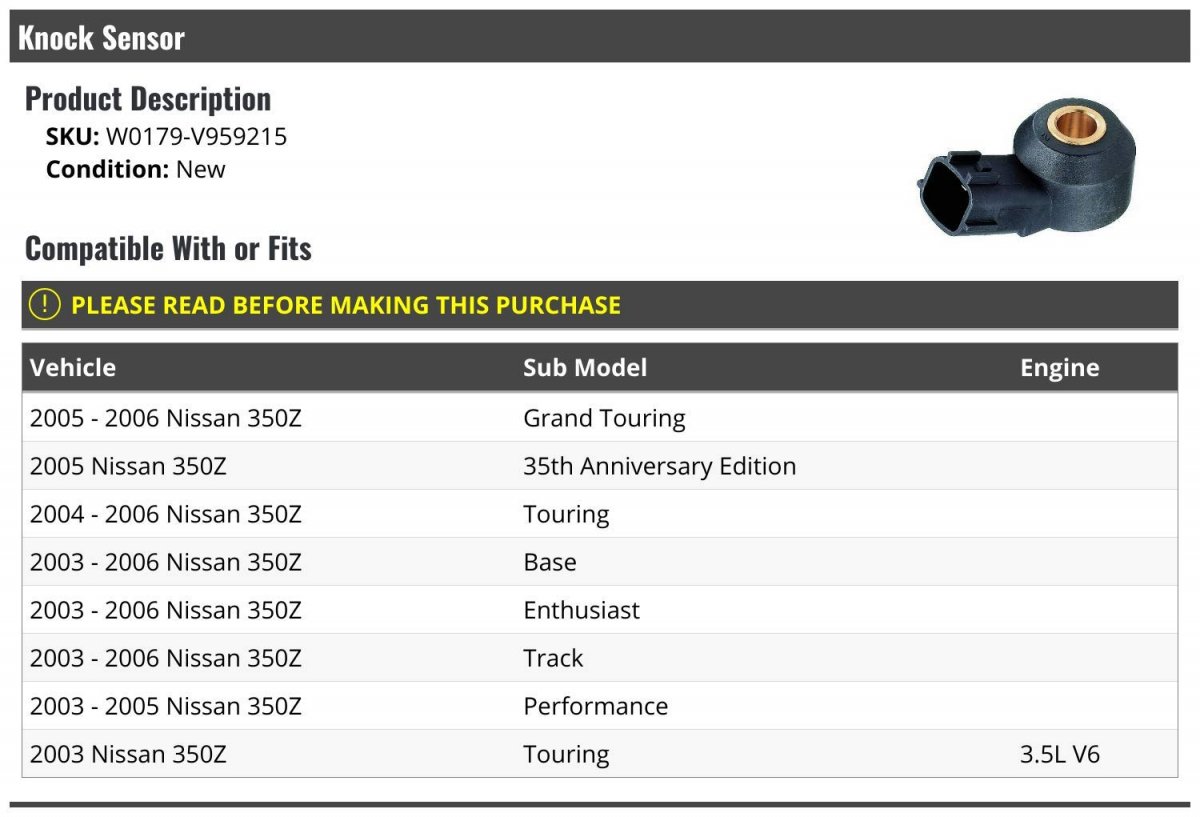
Task: Click the Engine column header
Action: [x=1059, y=367]
